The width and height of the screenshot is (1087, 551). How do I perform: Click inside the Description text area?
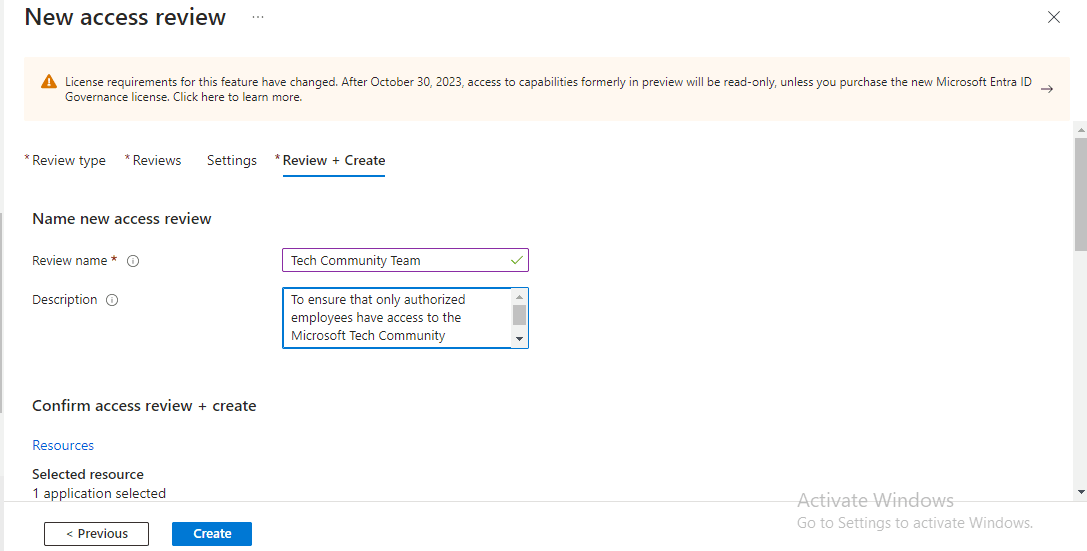[395, 318]
